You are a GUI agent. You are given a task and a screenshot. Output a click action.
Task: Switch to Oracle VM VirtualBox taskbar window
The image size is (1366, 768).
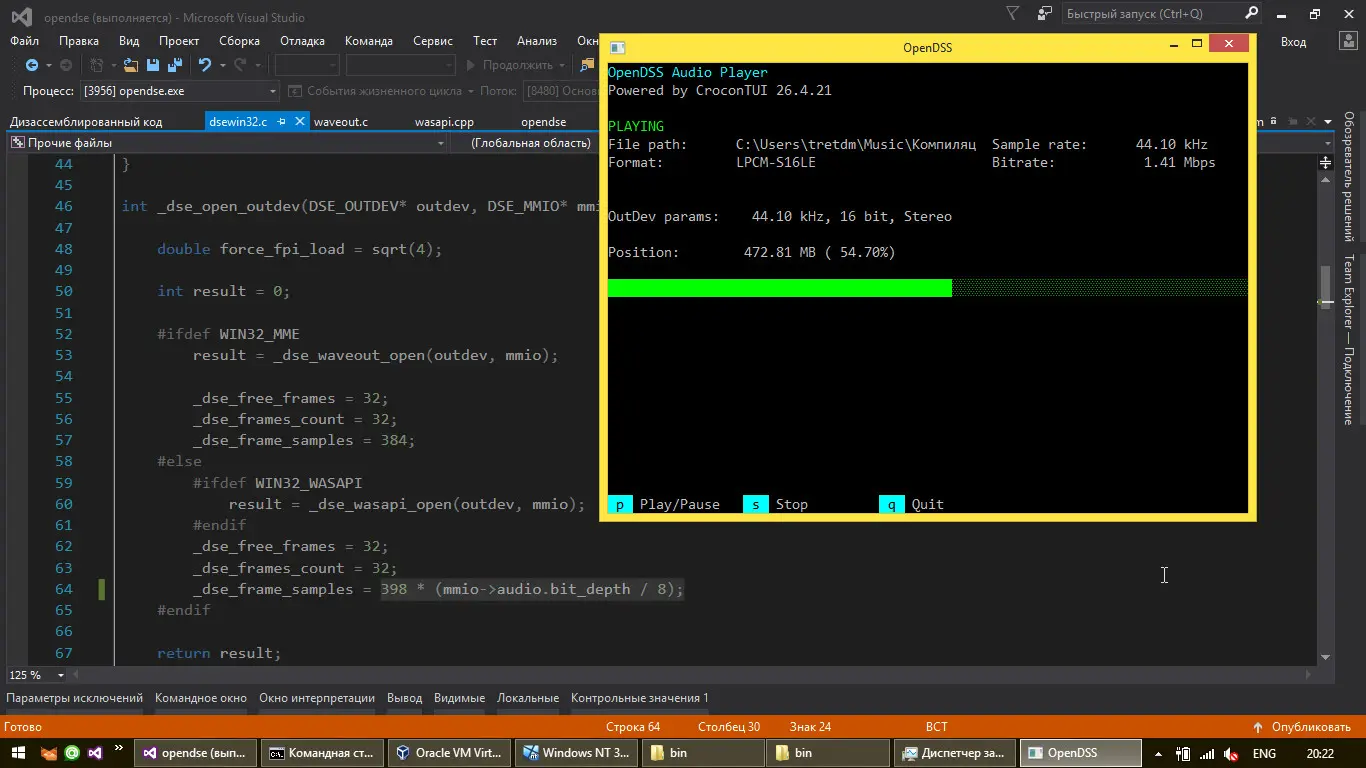(449, 753)
